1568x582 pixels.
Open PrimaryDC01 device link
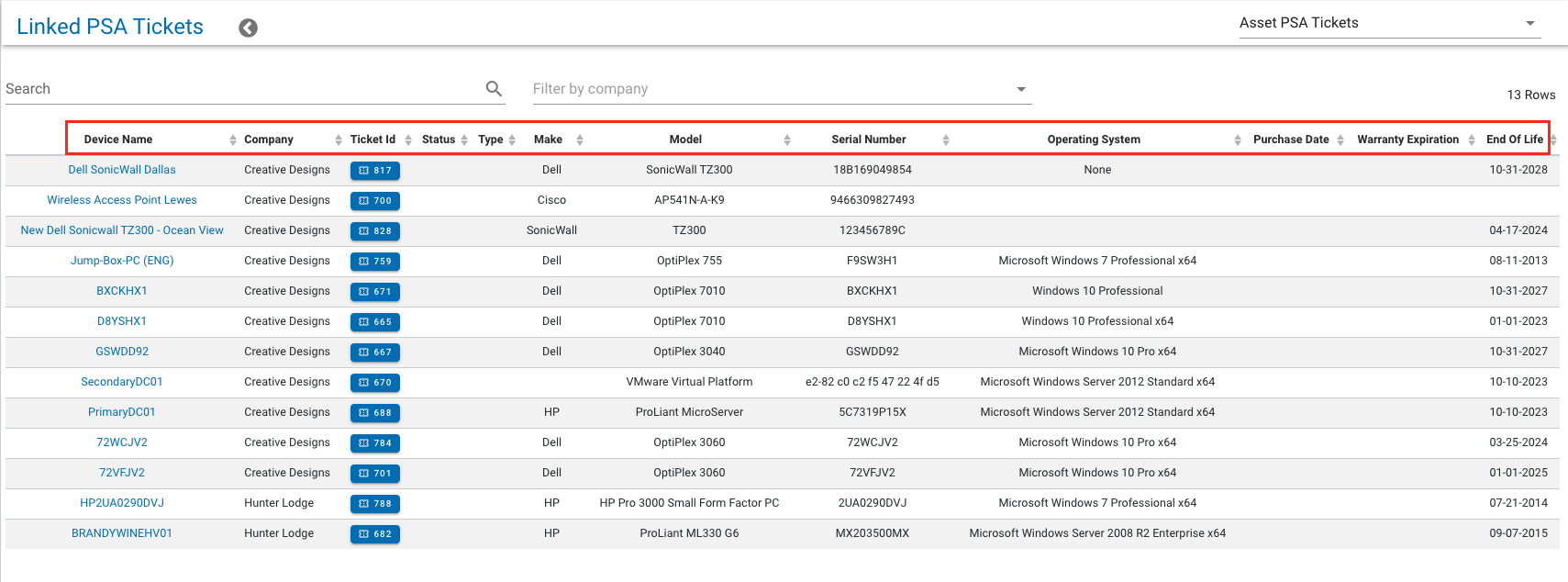click(122, 412)
